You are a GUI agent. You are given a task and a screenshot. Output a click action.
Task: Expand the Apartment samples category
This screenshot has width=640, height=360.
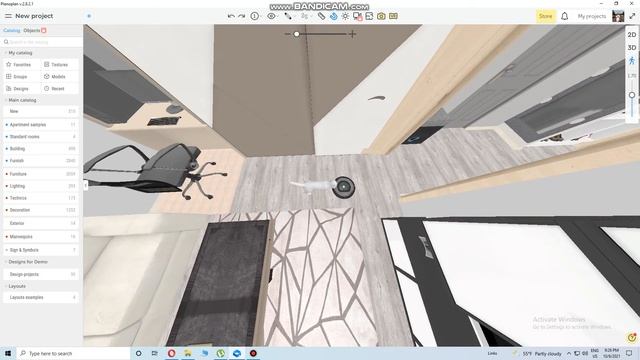pyautogui.click(x=42, y=124)
